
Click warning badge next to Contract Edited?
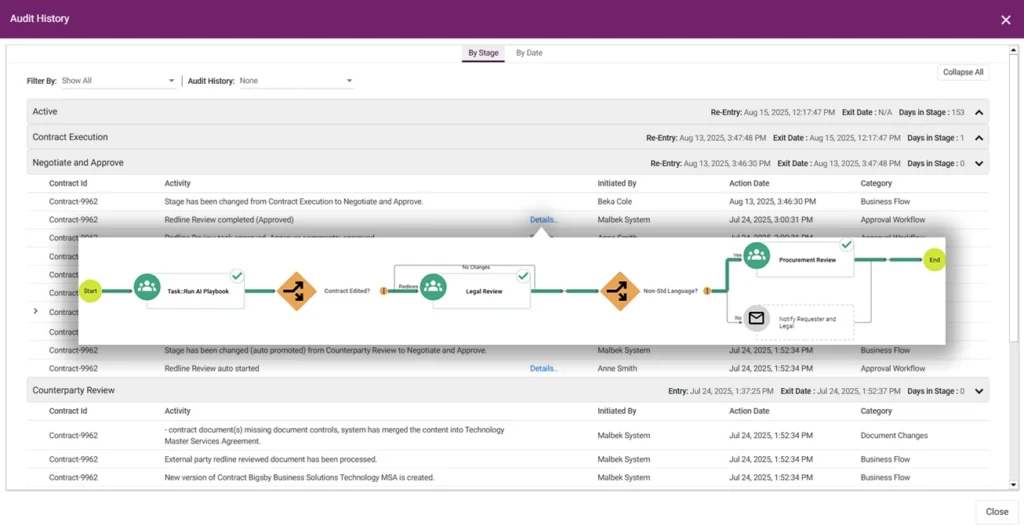[383, 291]
